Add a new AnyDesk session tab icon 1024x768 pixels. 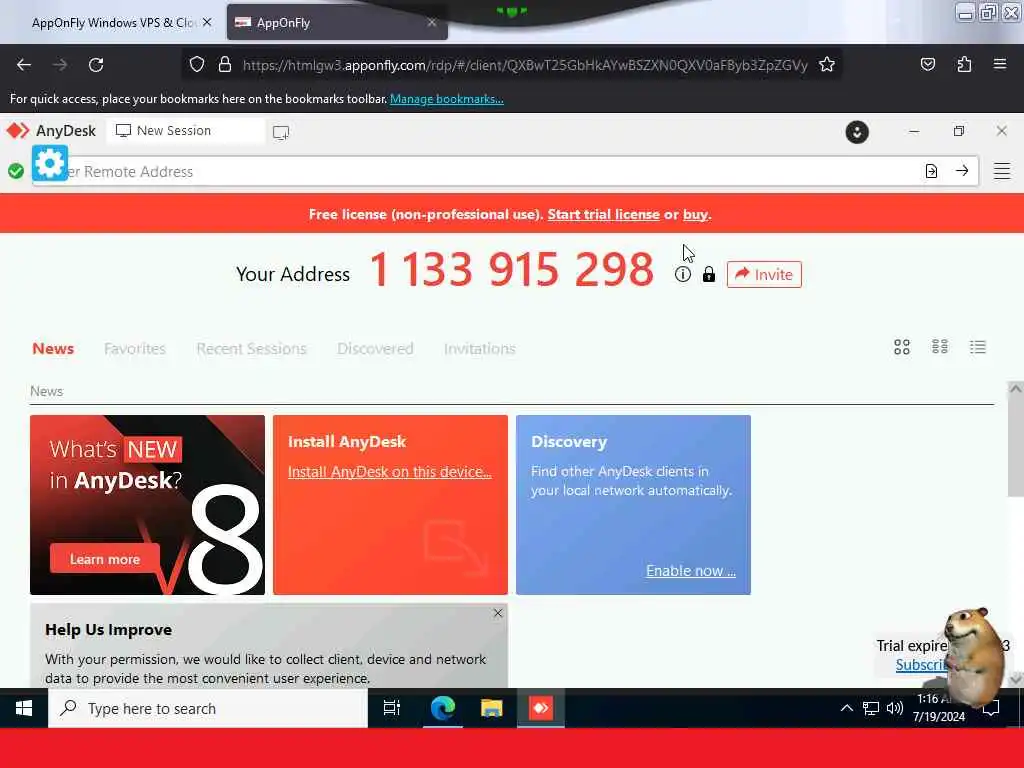281,133
